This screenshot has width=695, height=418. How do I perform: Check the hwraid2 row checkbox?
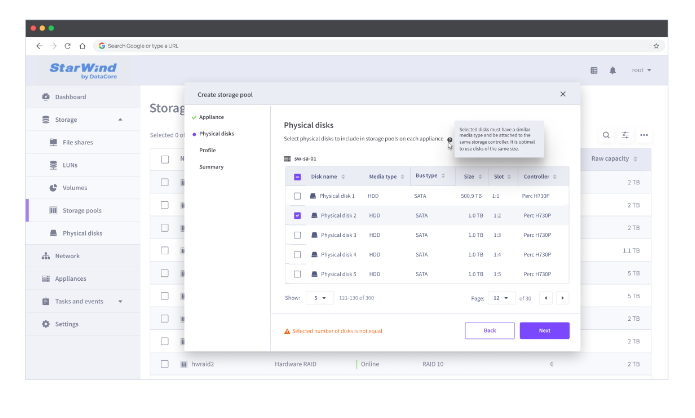click(x=165, y=364)
